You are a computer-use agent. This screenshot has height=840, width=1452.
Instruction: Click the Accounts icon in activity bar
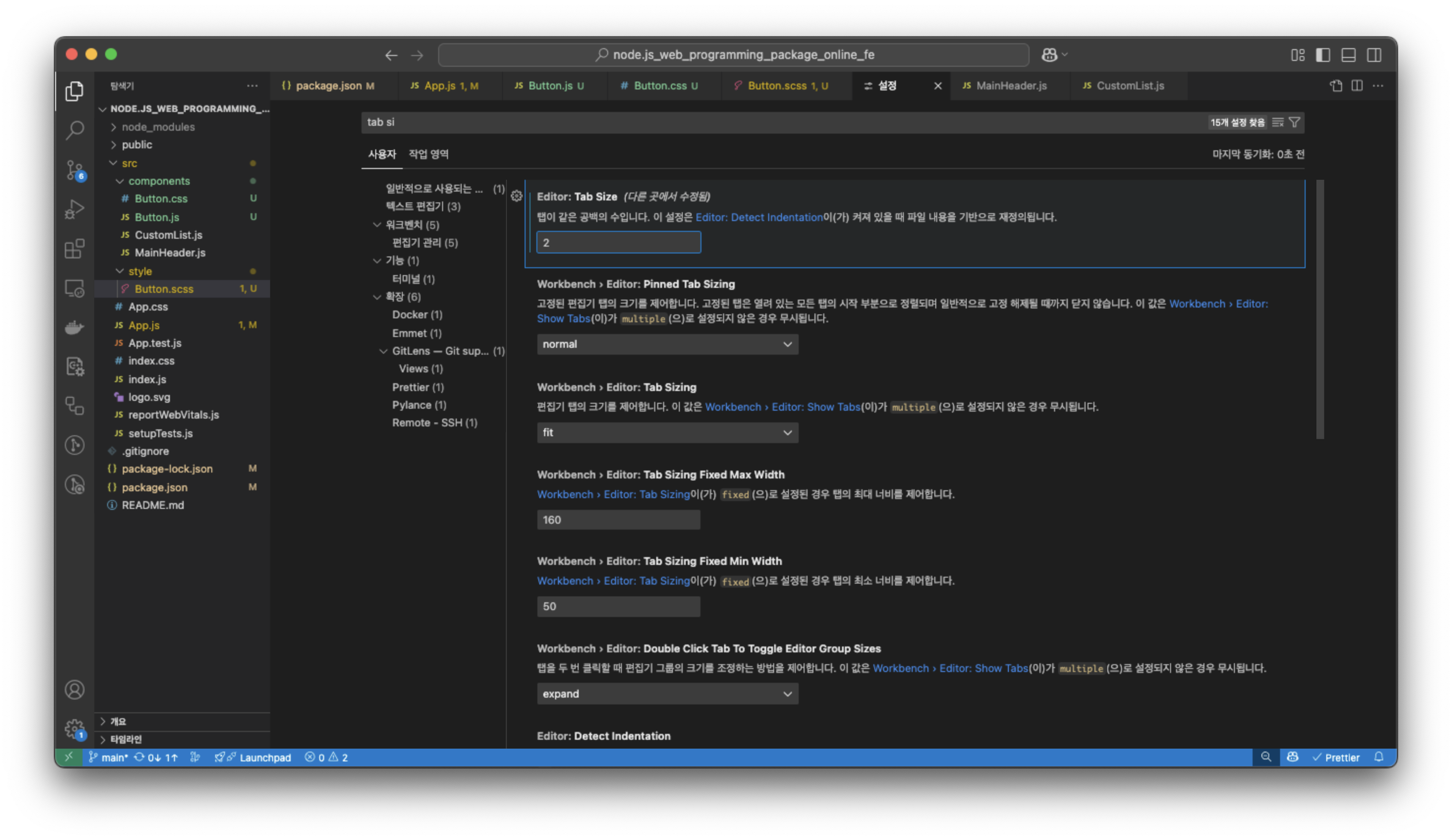click(74, 690)
